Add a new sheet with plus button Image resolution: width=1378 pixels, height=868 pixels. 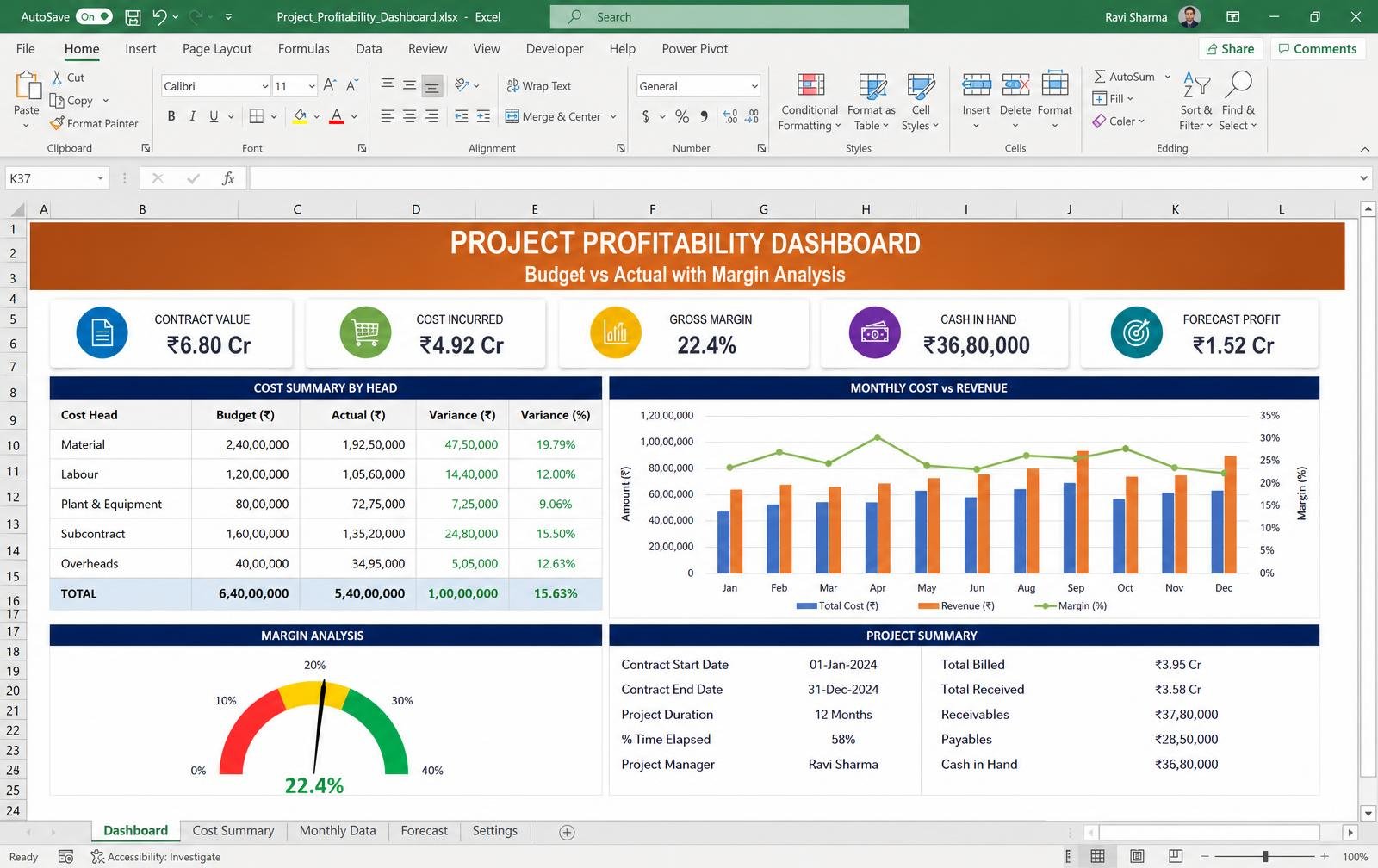coord(567,832)
